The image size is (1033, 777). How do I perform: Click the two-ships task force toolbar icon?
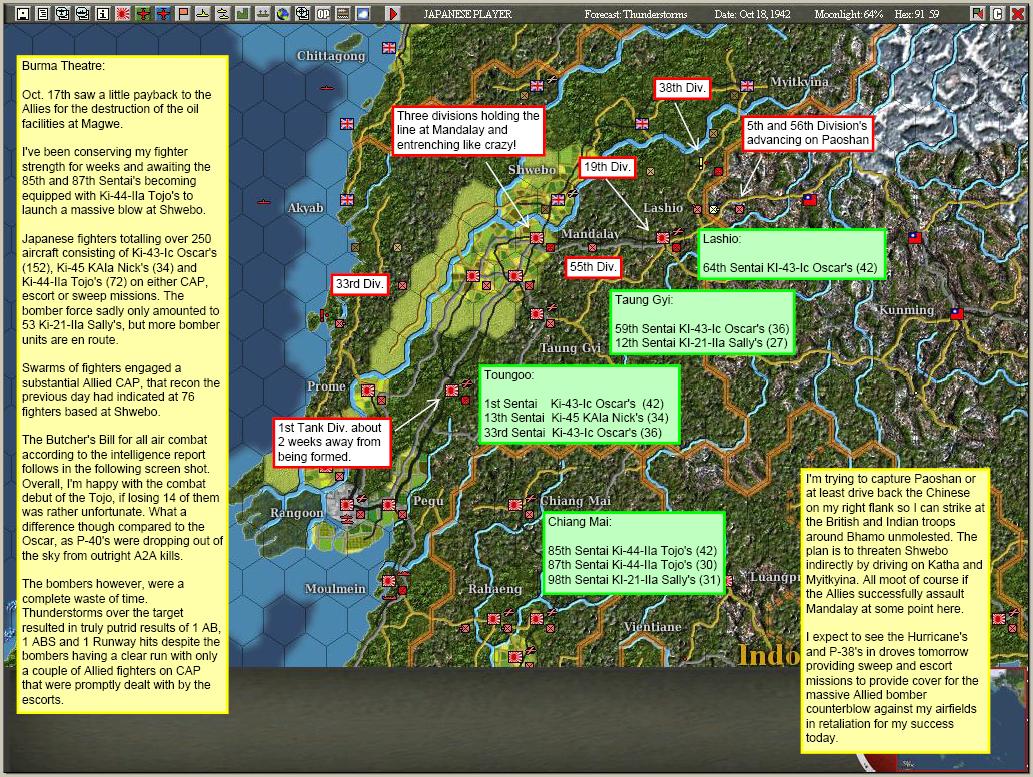pos(223,13)
